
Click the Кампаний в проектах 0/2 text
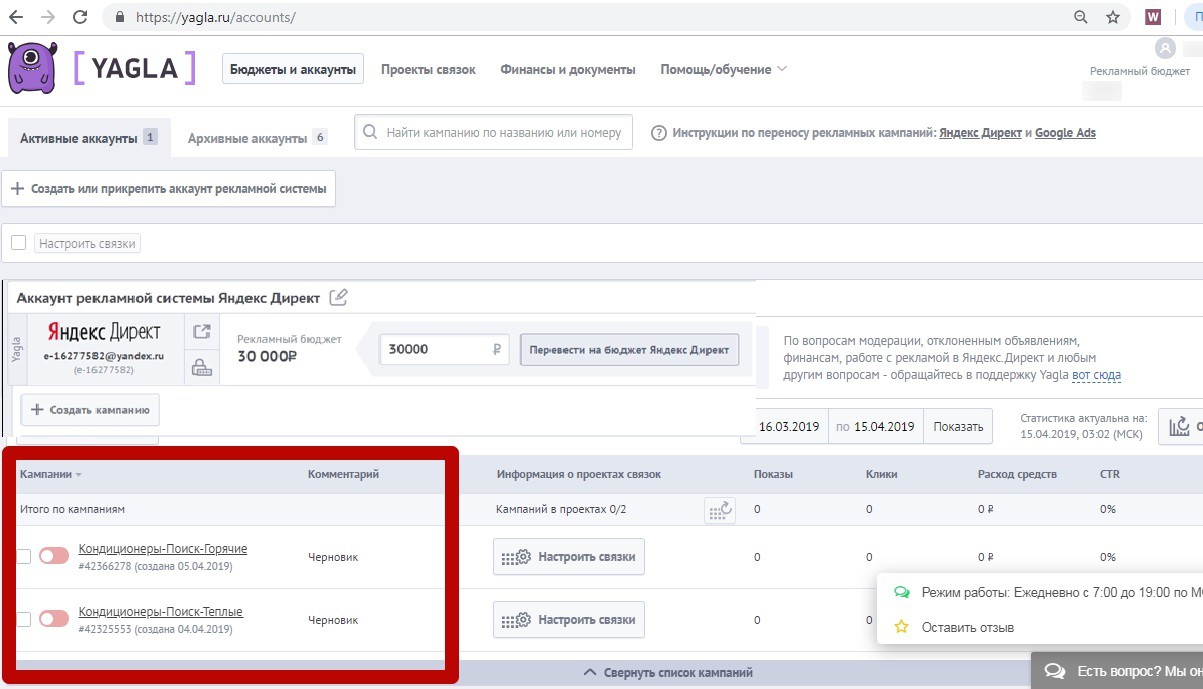[x=561, y=509]
